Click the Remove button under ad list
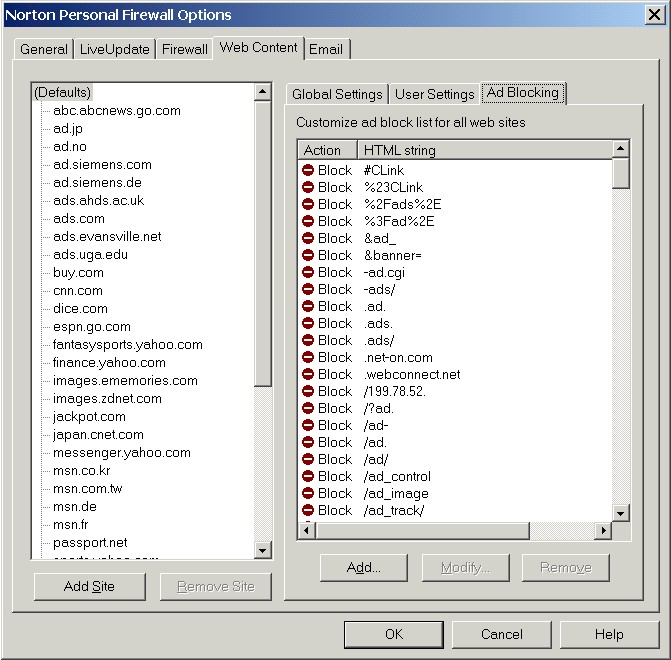This screenshot has width=671, height=660. 566,568
